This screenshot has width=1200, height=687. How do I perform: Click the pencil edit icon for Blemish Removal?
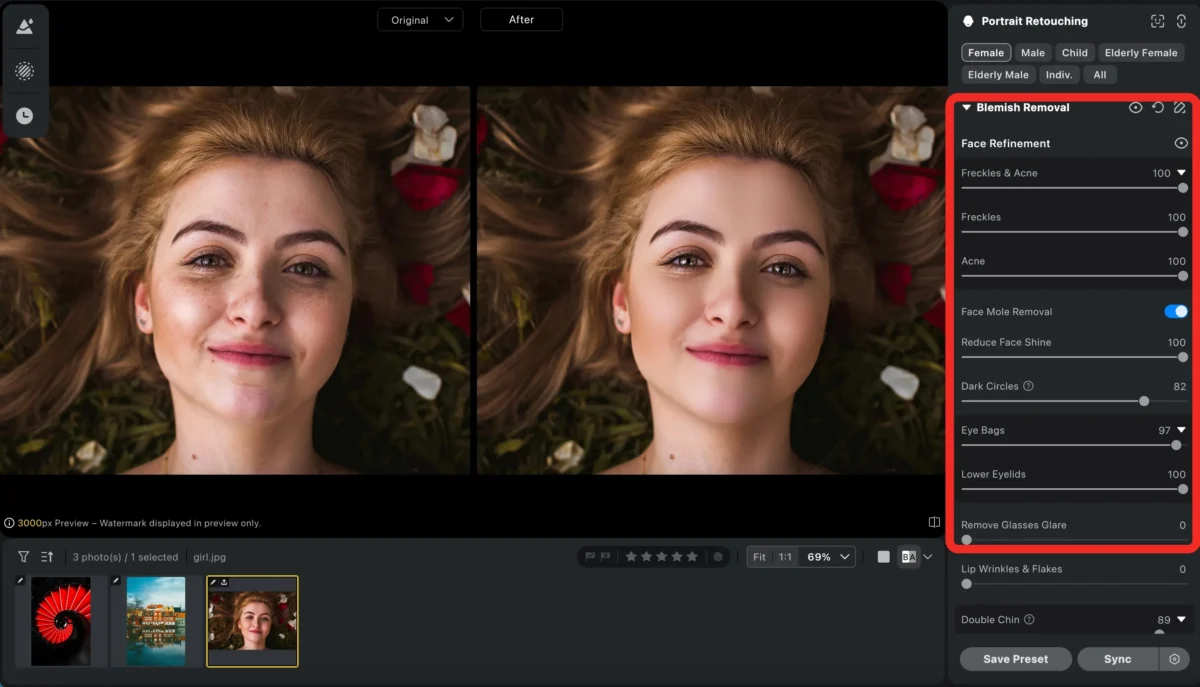[1180, 108]
